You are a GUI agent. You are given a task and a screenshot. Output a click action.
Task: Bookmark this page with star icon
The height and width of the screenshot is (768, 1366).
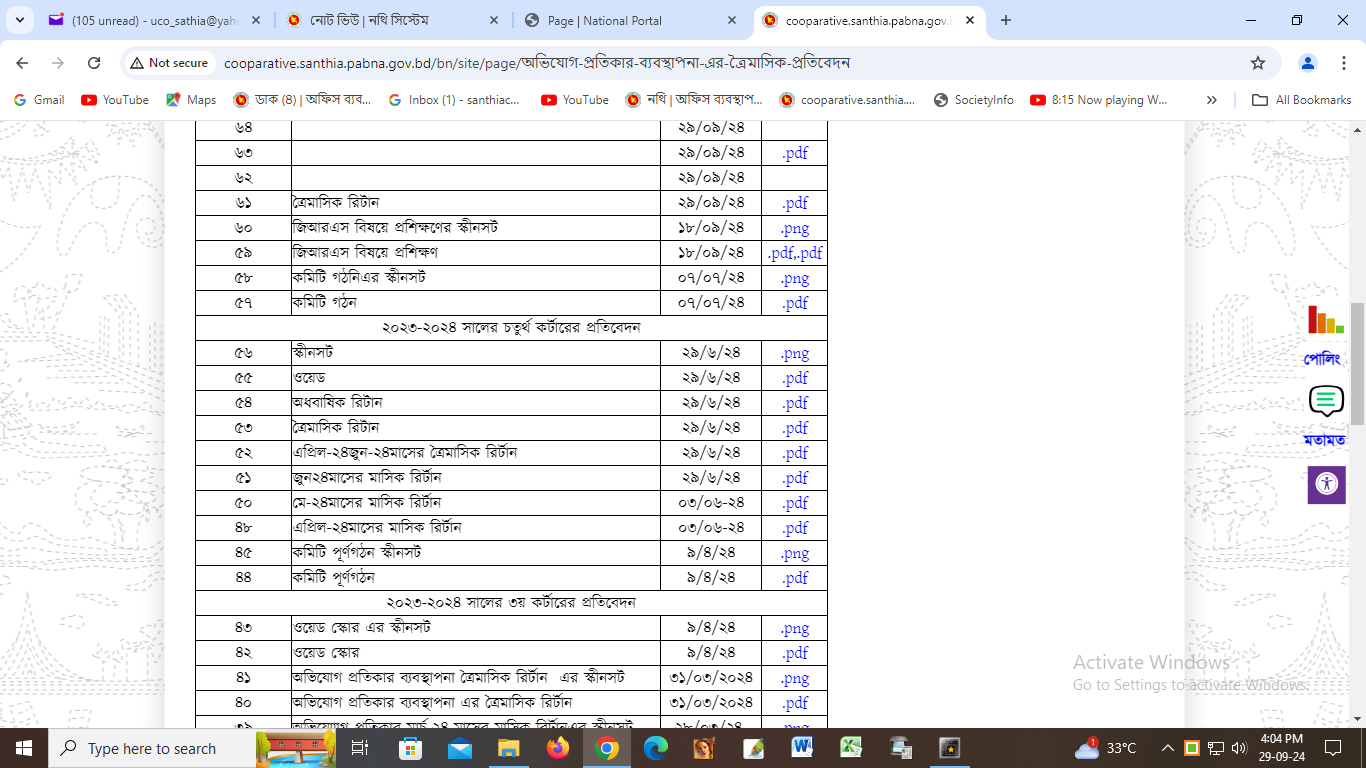click(x=1258, y=63)
